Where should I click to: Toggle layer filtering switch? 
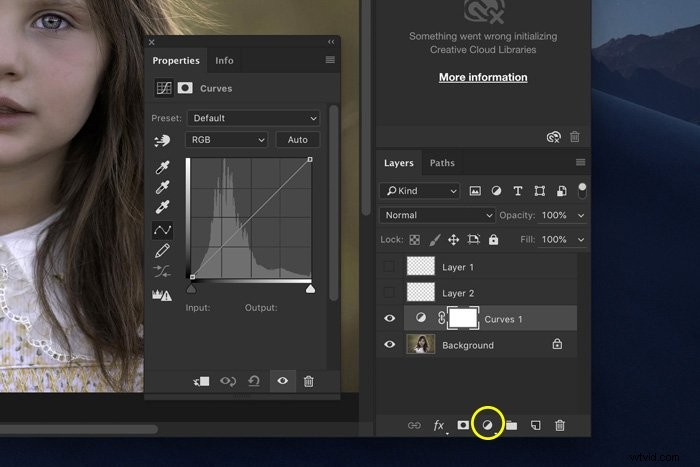[582, 191]
